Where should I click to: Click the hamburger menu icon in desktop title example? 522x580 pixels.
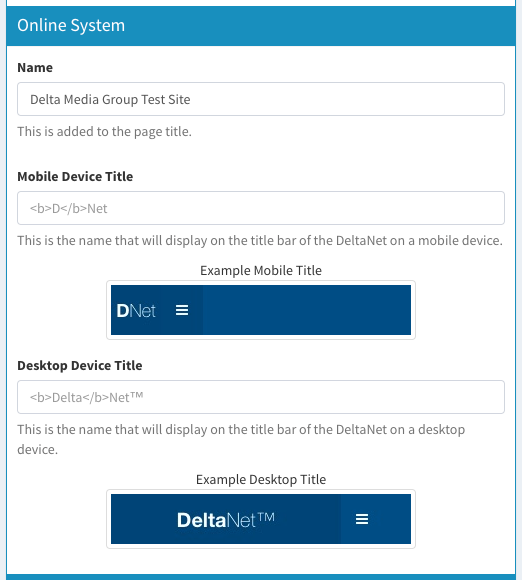(362, 519)
